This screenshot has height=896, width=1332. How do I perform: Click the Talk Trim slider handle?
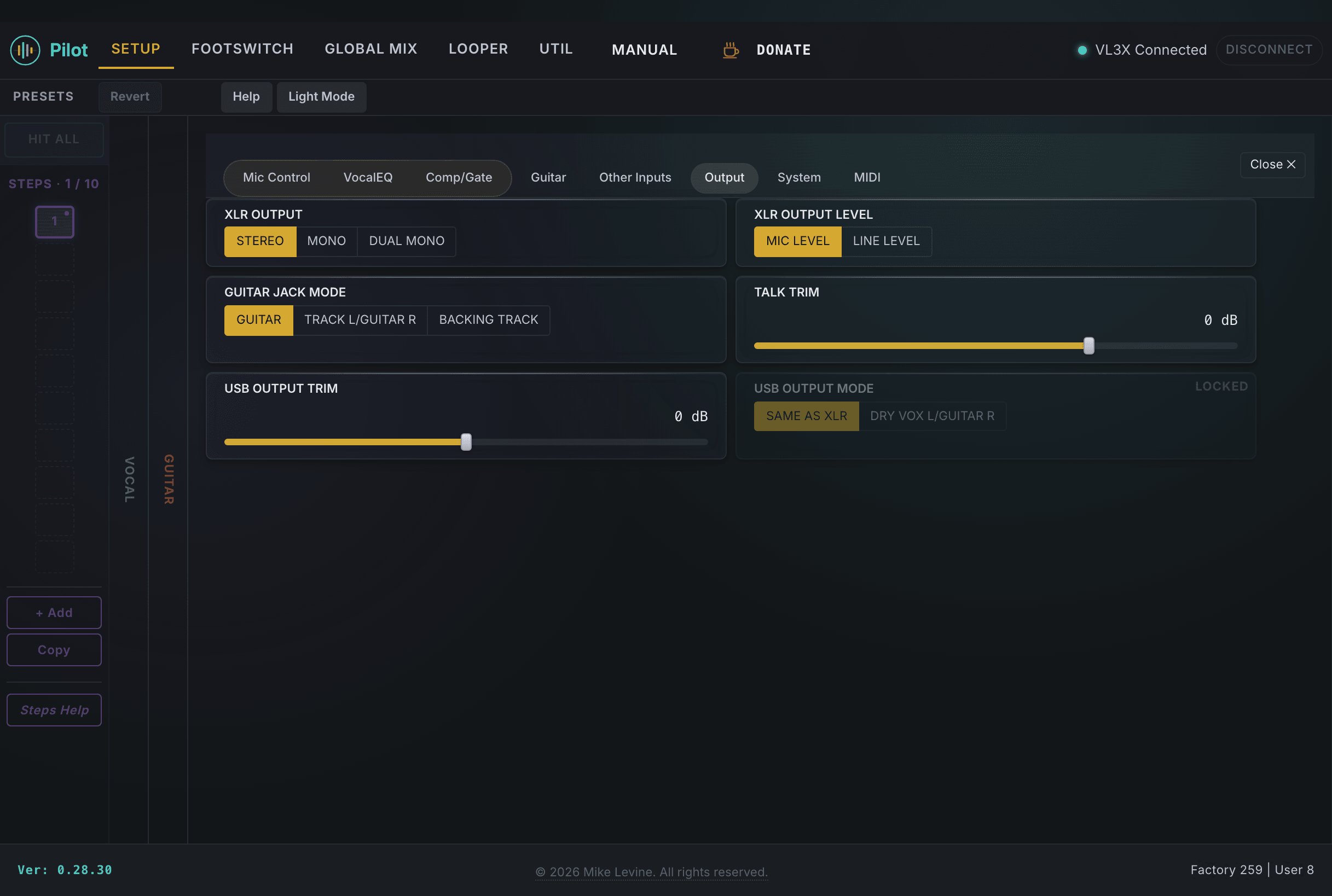point(1088,346)
